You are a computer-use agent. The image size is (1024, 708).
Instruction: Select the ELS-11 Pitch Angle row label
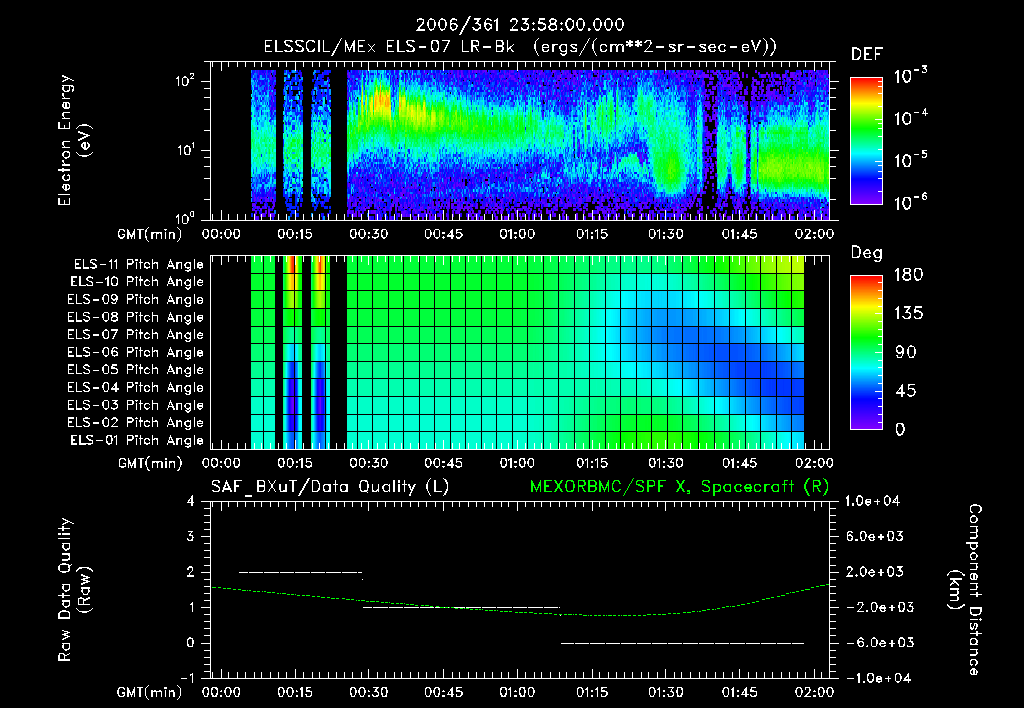(138, 265)
